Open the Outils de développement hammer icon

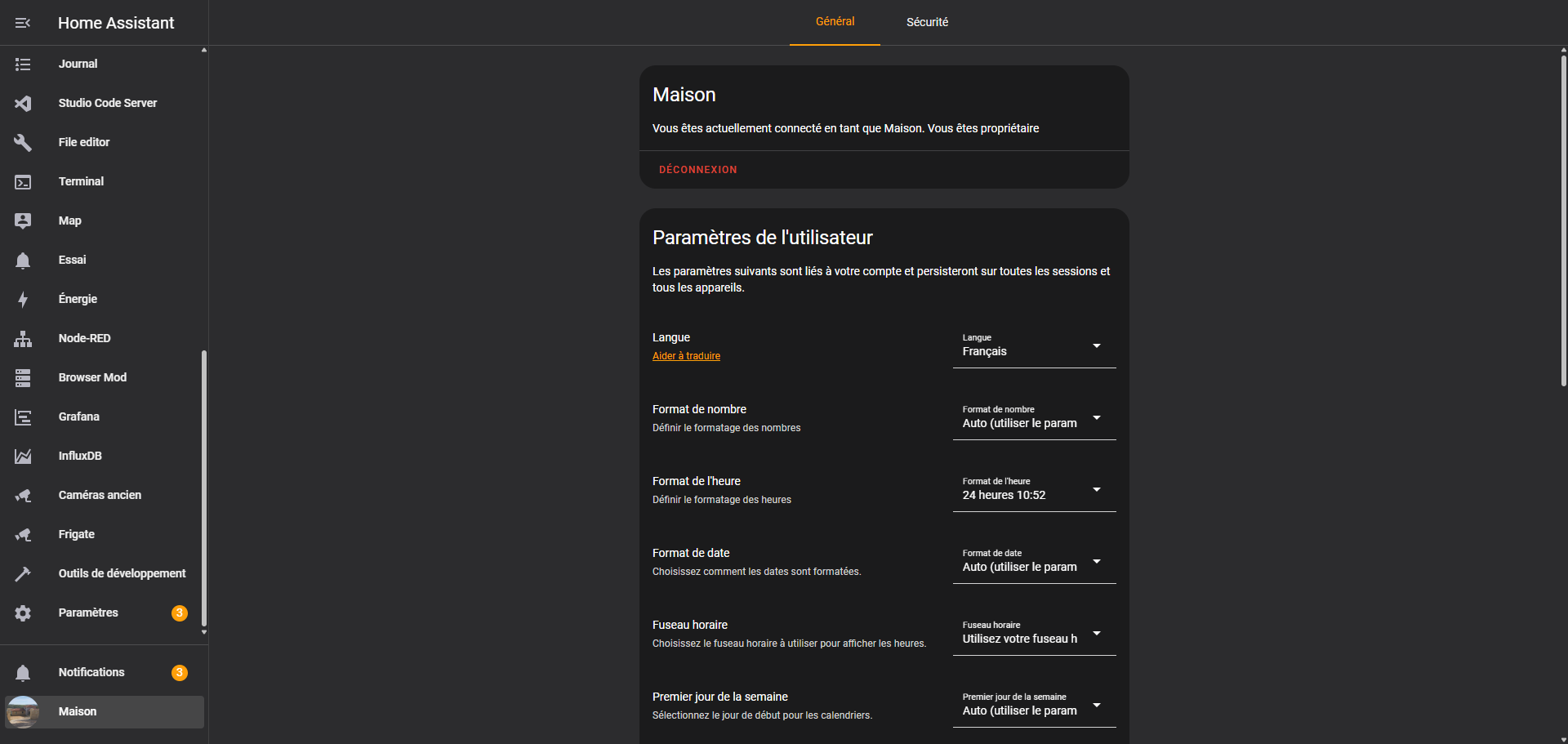[x=23, y=574]
